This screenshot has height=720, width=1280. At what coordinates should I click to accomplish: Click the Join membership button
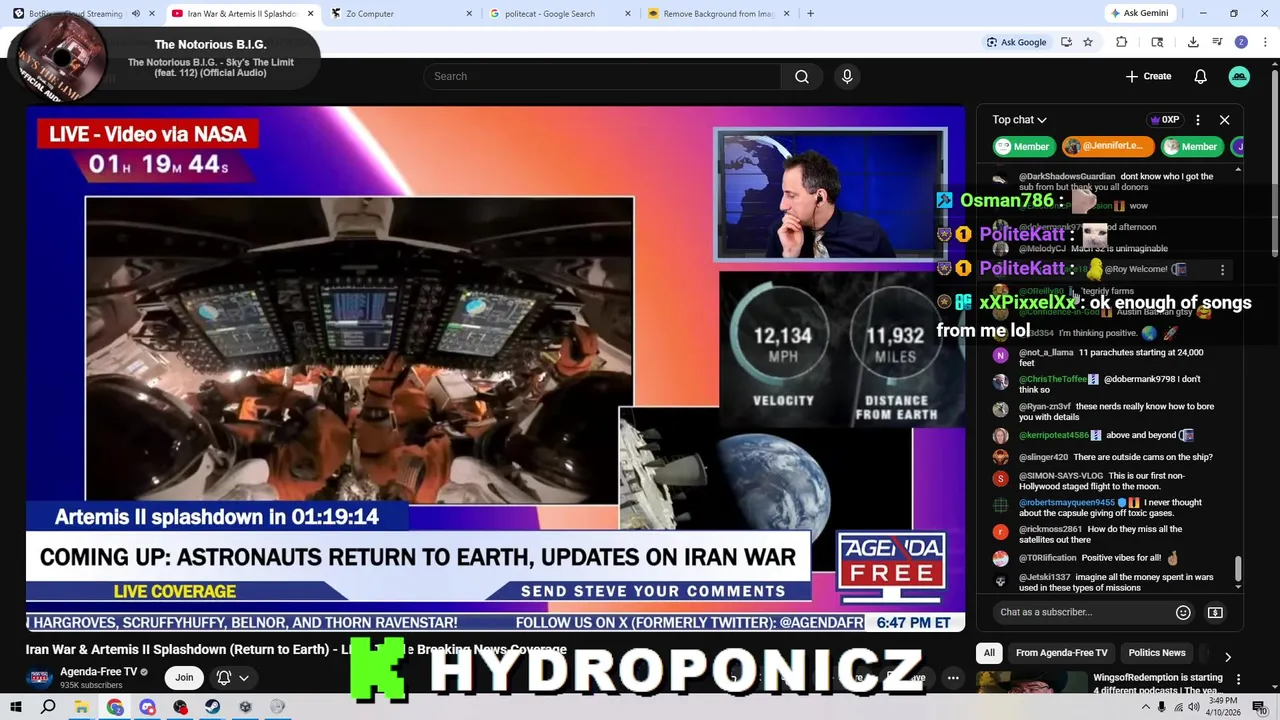pyautogui.click(x=184, y=678)
